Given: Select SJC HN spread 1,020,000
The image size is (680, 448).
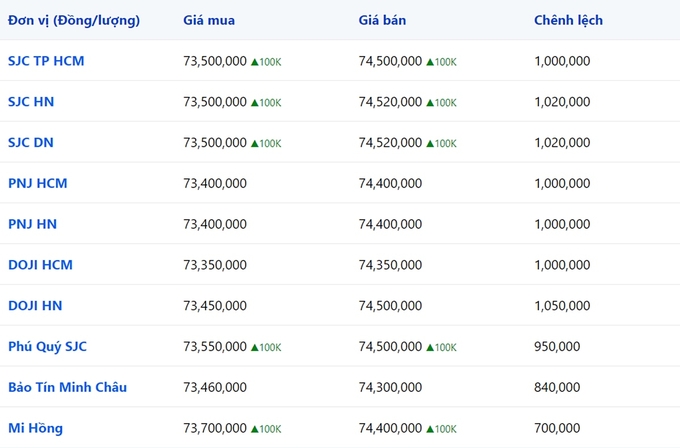Looking at the screenshot, I should (x=562, y=102).
